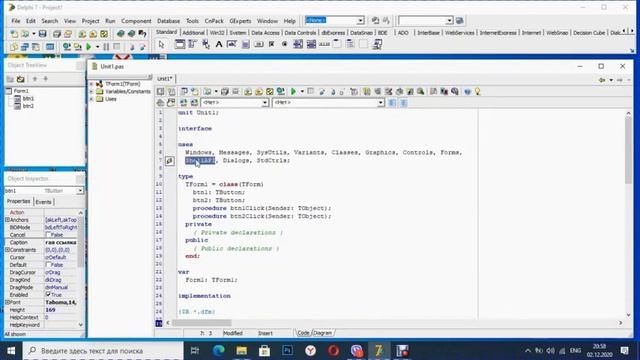640x360 pixels.
Task: Switch to the Events tab in Object Inspector
Action: (x=43, y=202)
